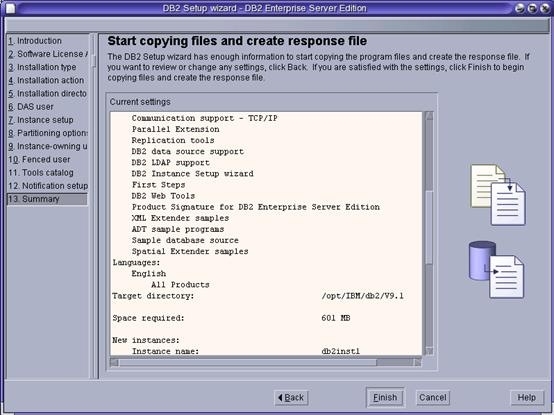Click the 'Current settings' group label

140,102
